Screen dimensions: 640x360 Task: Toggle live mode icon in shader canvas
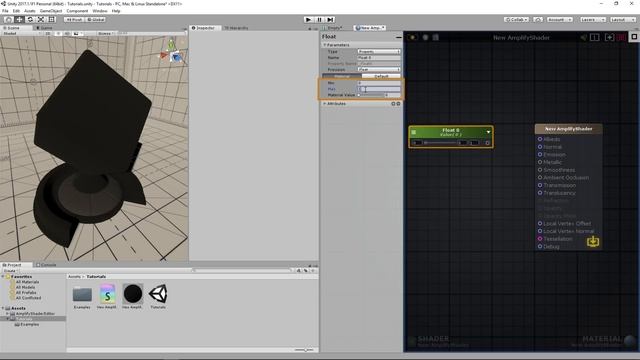413,37
